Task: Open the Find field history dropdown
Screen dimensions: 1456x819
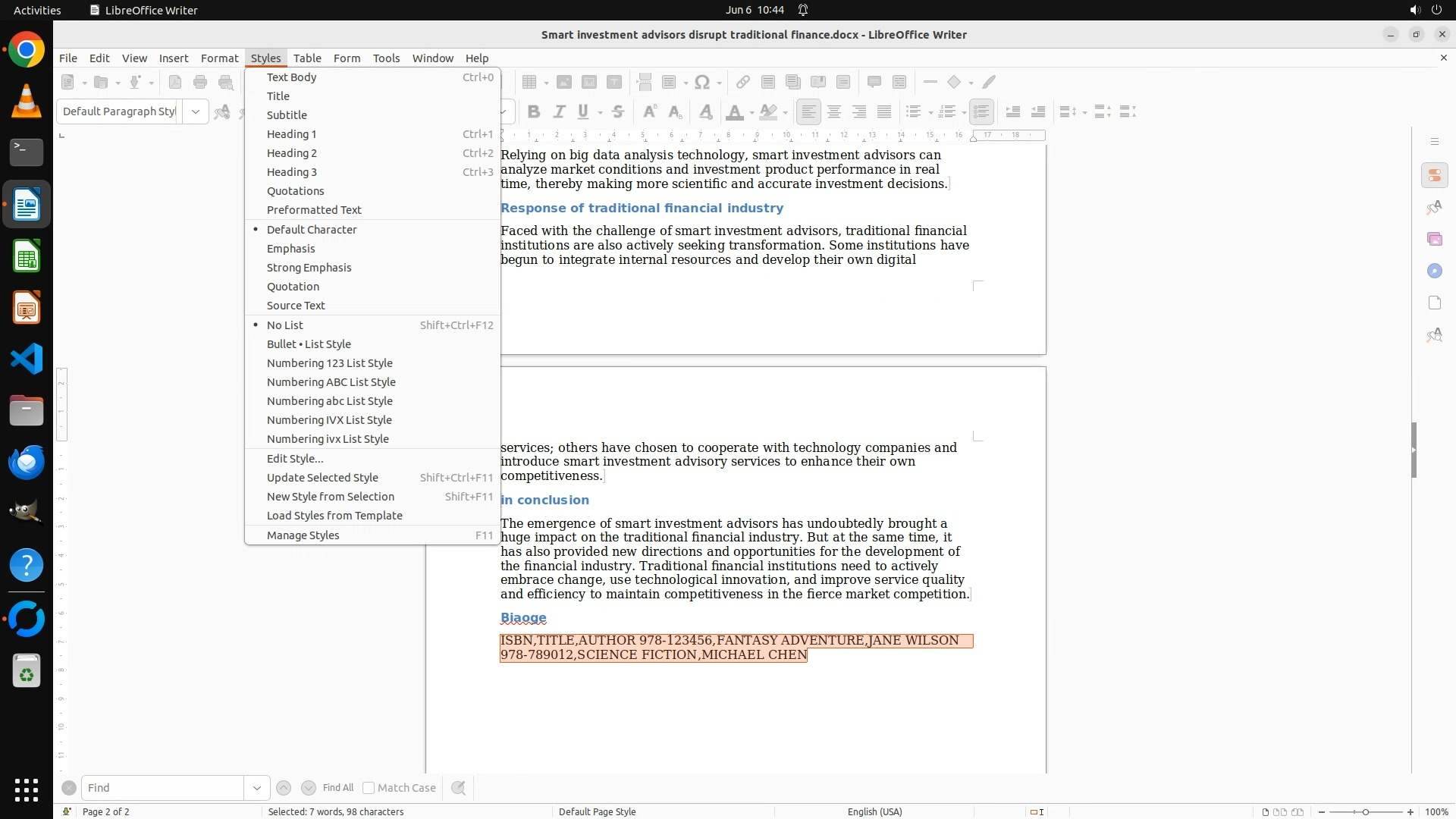Action: [256, 788]
